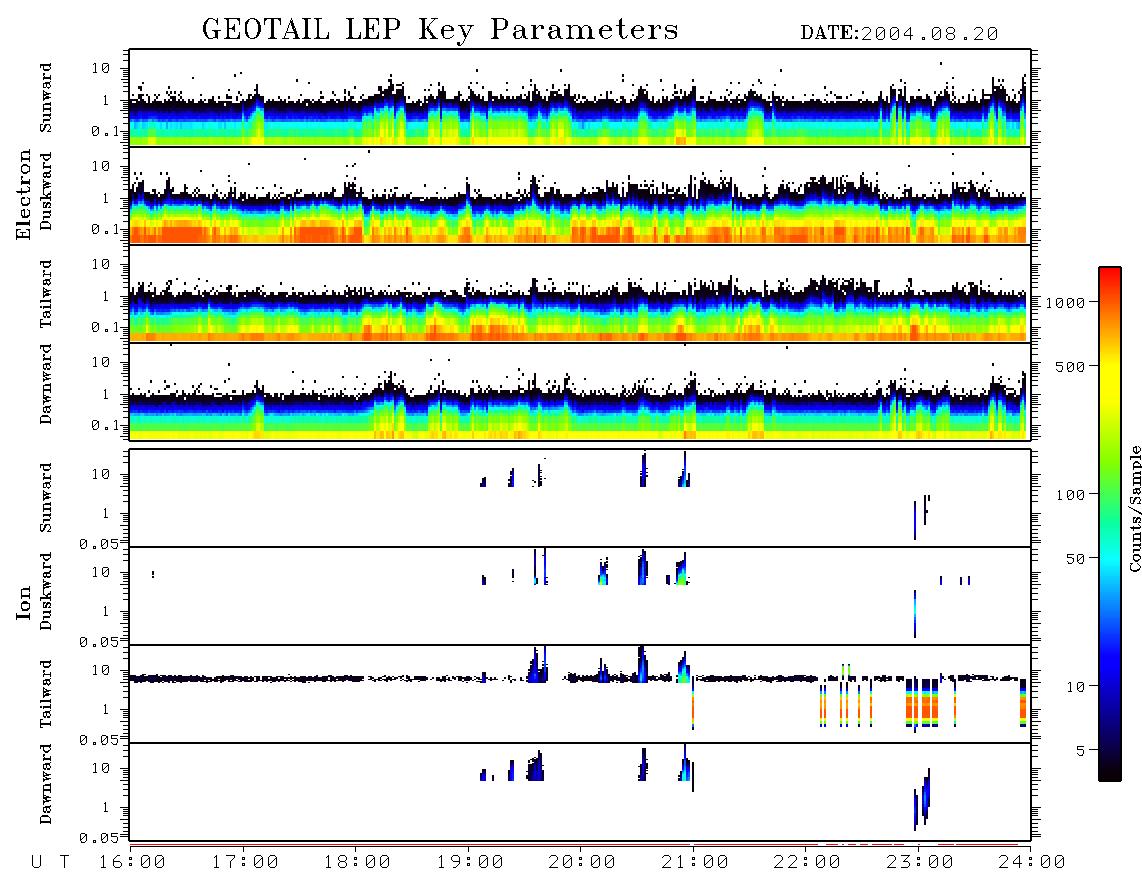This screenshot has height=880, width=1142.
Task: Click the 5 color bar tick label
Action: [x=1081, y=751]
